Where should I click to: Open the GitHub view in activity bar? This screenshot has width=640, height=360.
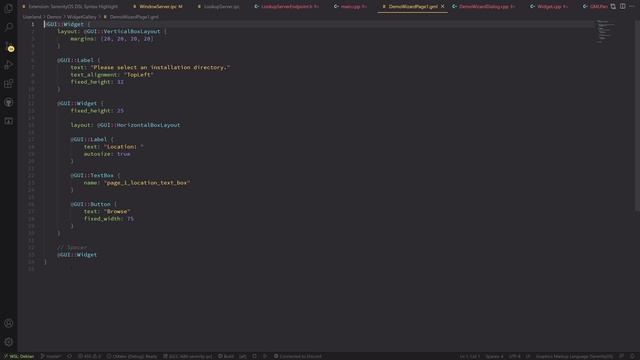coord(9,102)
